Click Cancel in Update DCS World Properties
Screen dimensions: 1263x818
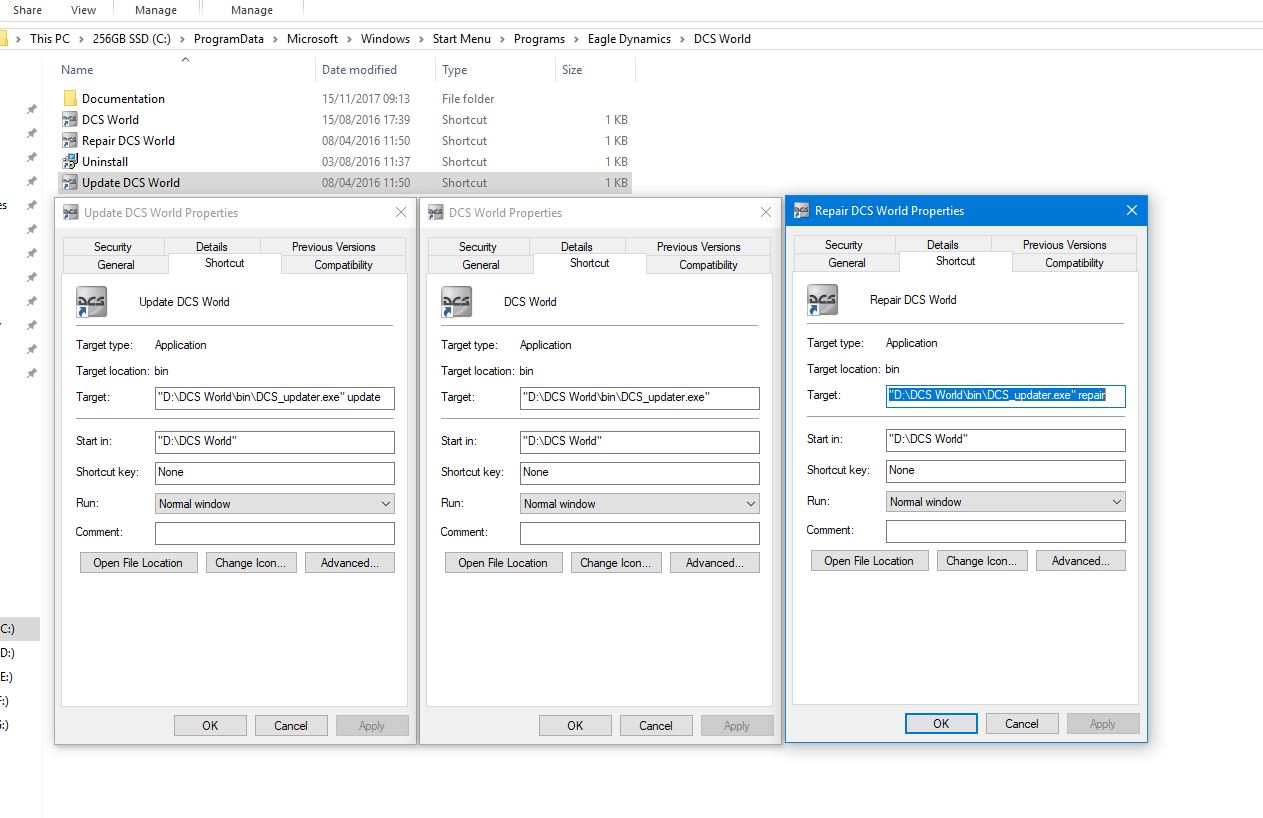[291, 726]
